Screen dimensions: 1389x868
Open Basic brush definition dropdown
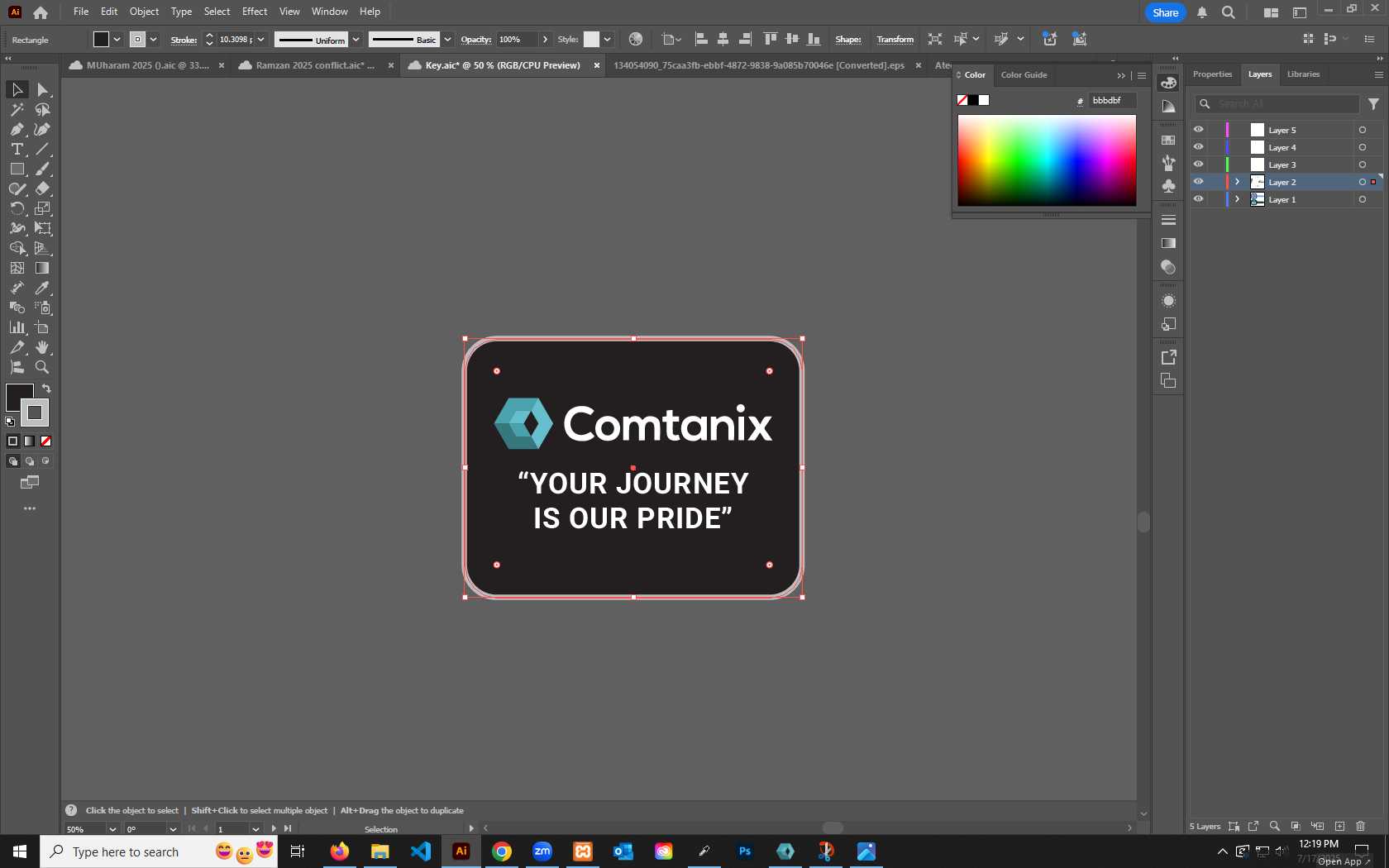point(447,39)
